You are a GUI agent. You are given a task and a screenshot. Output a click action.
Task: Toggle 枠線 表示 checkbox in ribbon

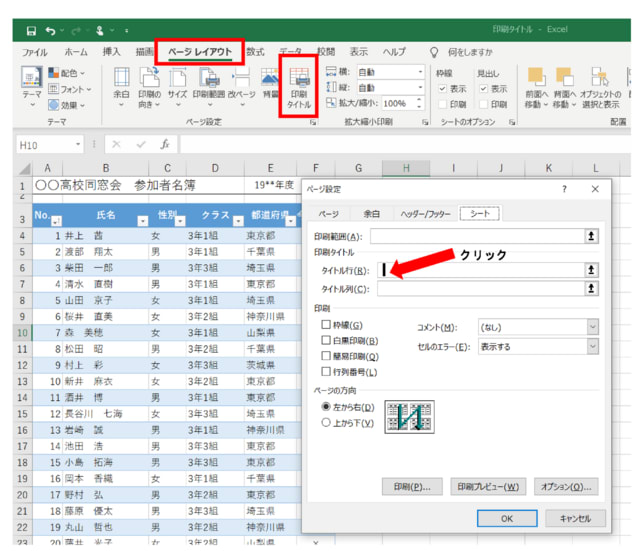(442, 89)
